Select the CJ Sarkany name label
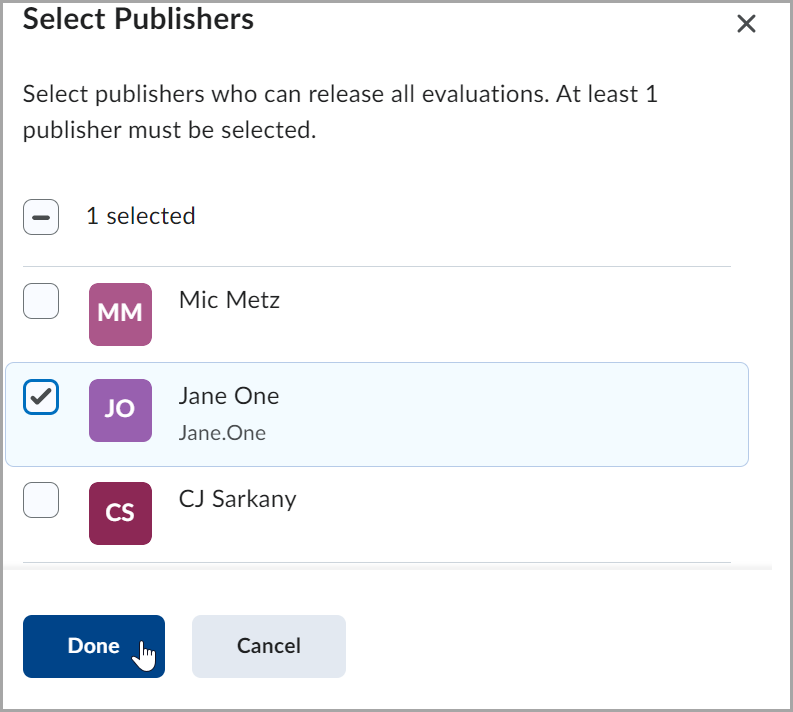793x712 pixels. (237, 499)
